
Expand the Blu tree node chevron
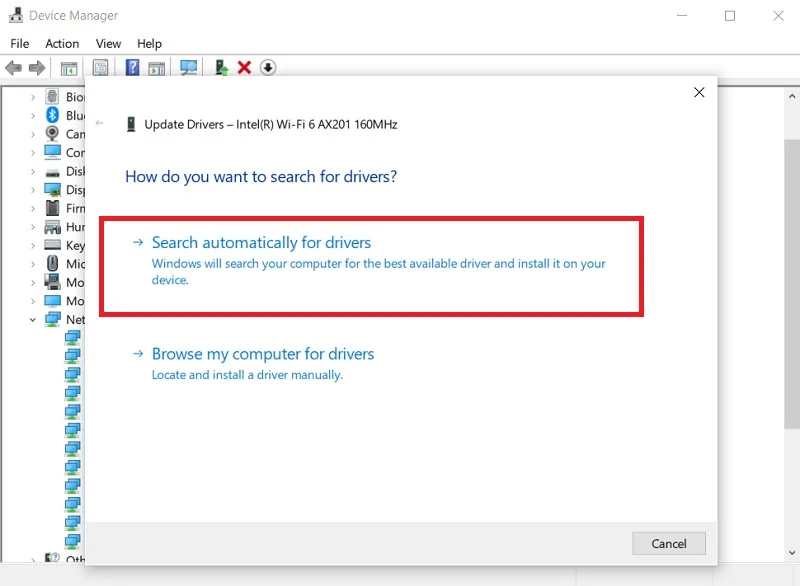33,116
